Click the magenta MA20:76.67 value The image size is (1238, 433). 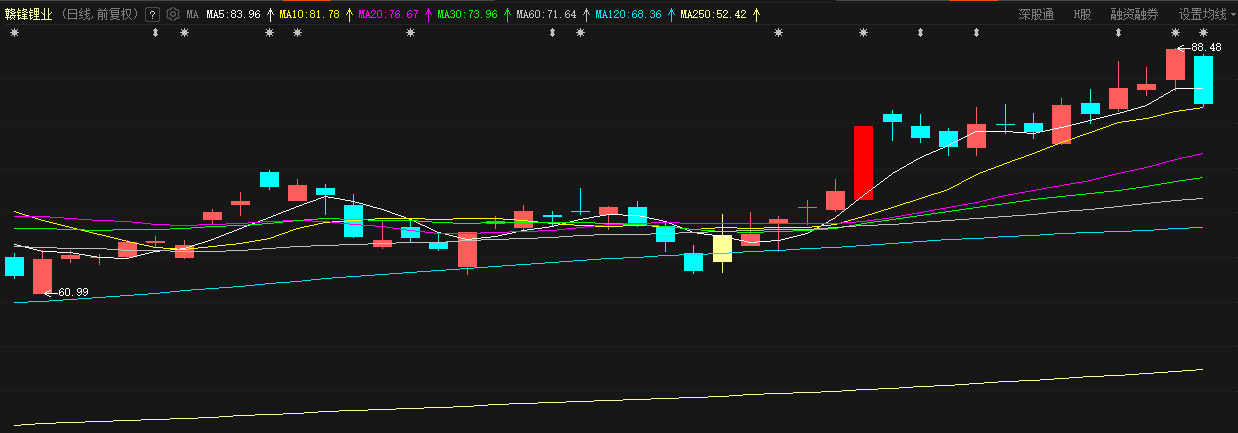coord(388,15)
